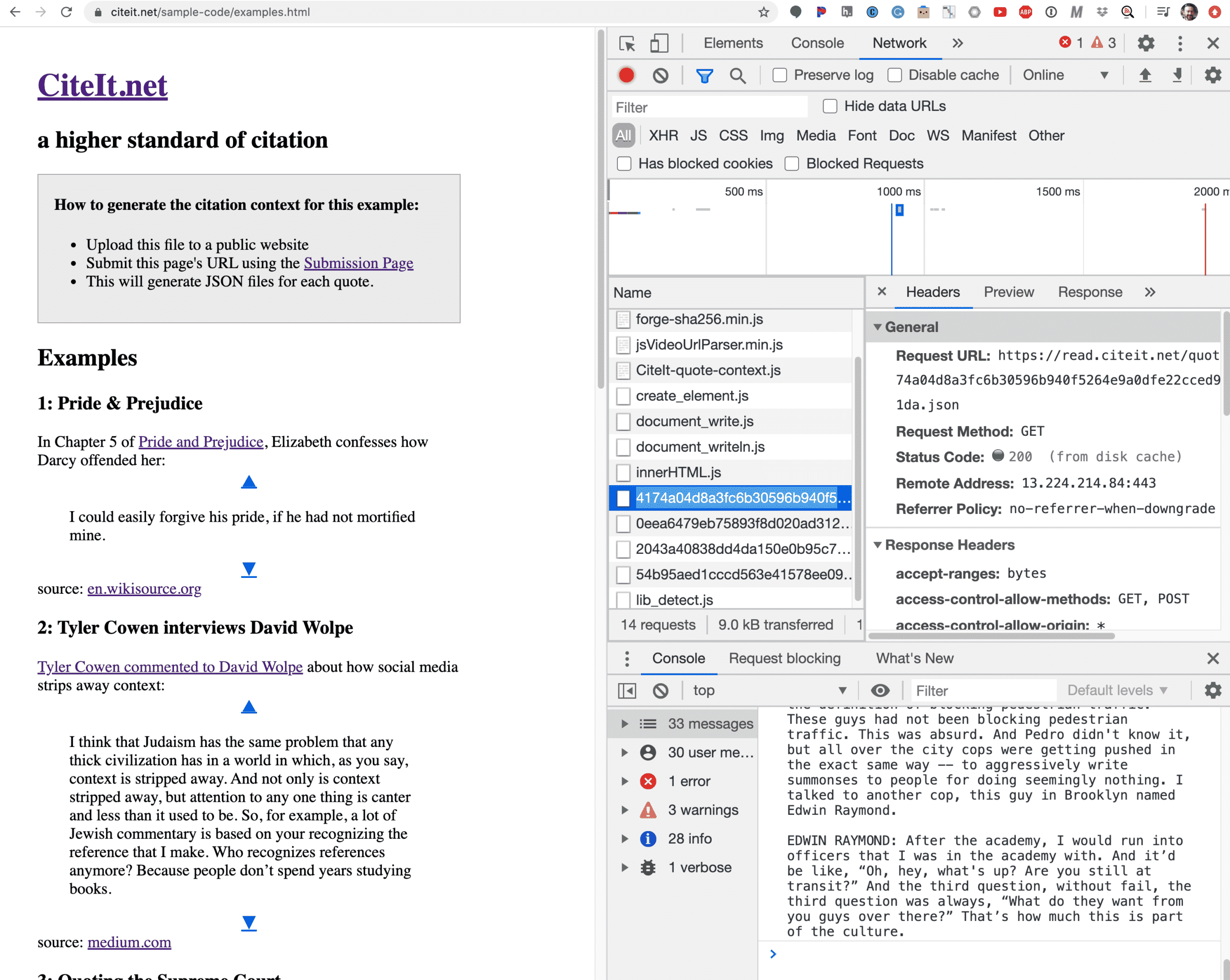Image resolution: width=1230 pixels, height=980 pixels.
Task: Export HAR file with download arrow
Action: [1177, 75]
